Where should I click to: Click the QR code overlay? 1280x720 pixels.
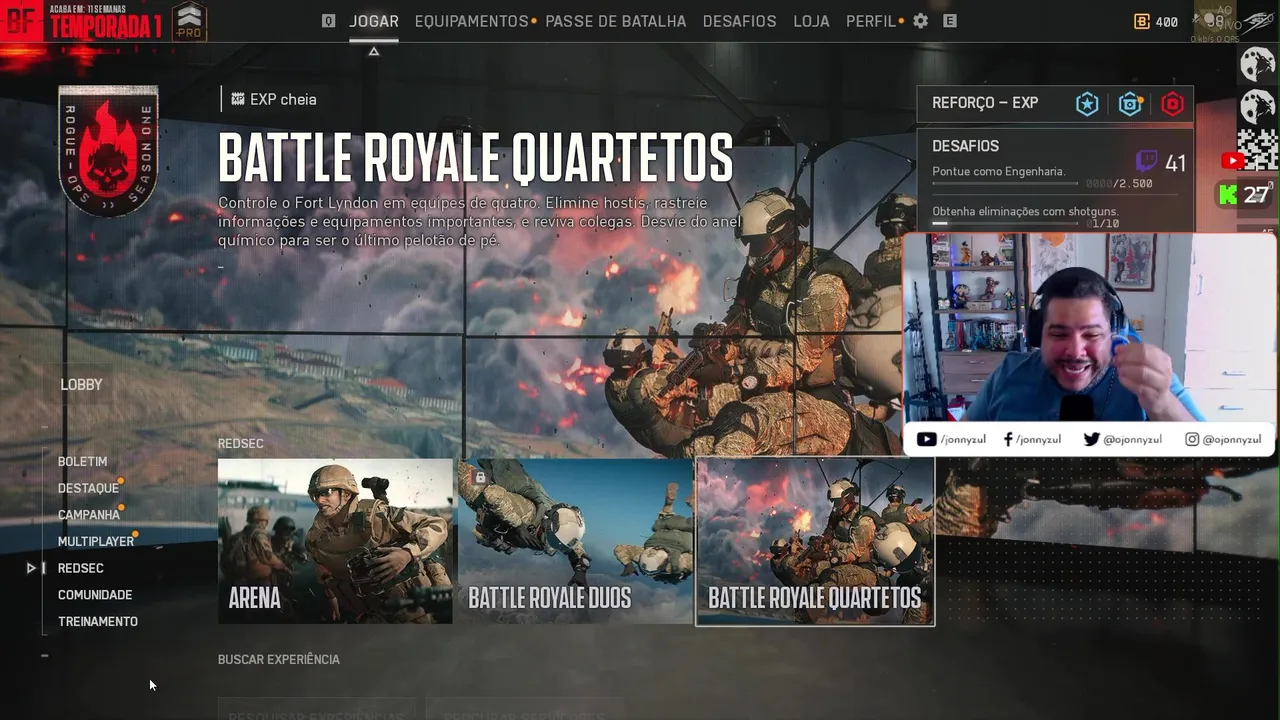coord(1257,150)
